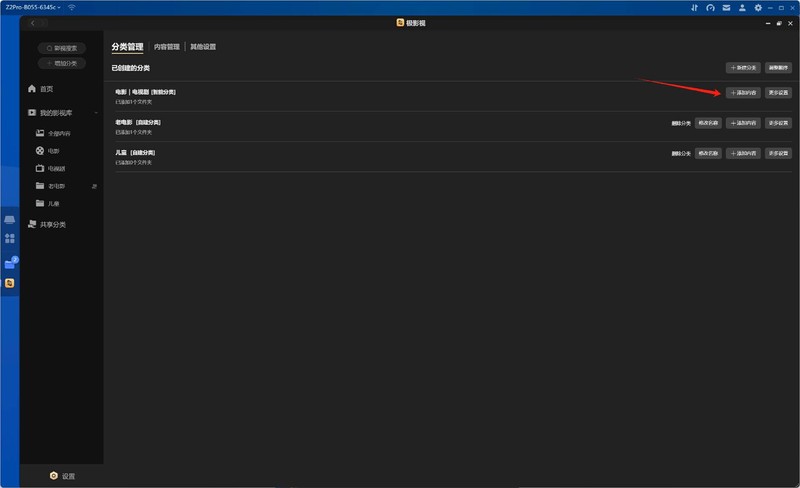
Task: Click the 增加分类 button in sidebar
Action: point(62,63)
